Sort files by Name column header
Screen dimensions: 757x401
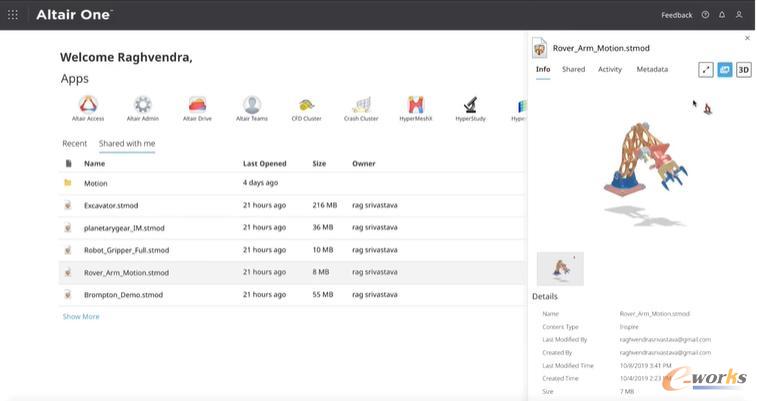[95, 164]
